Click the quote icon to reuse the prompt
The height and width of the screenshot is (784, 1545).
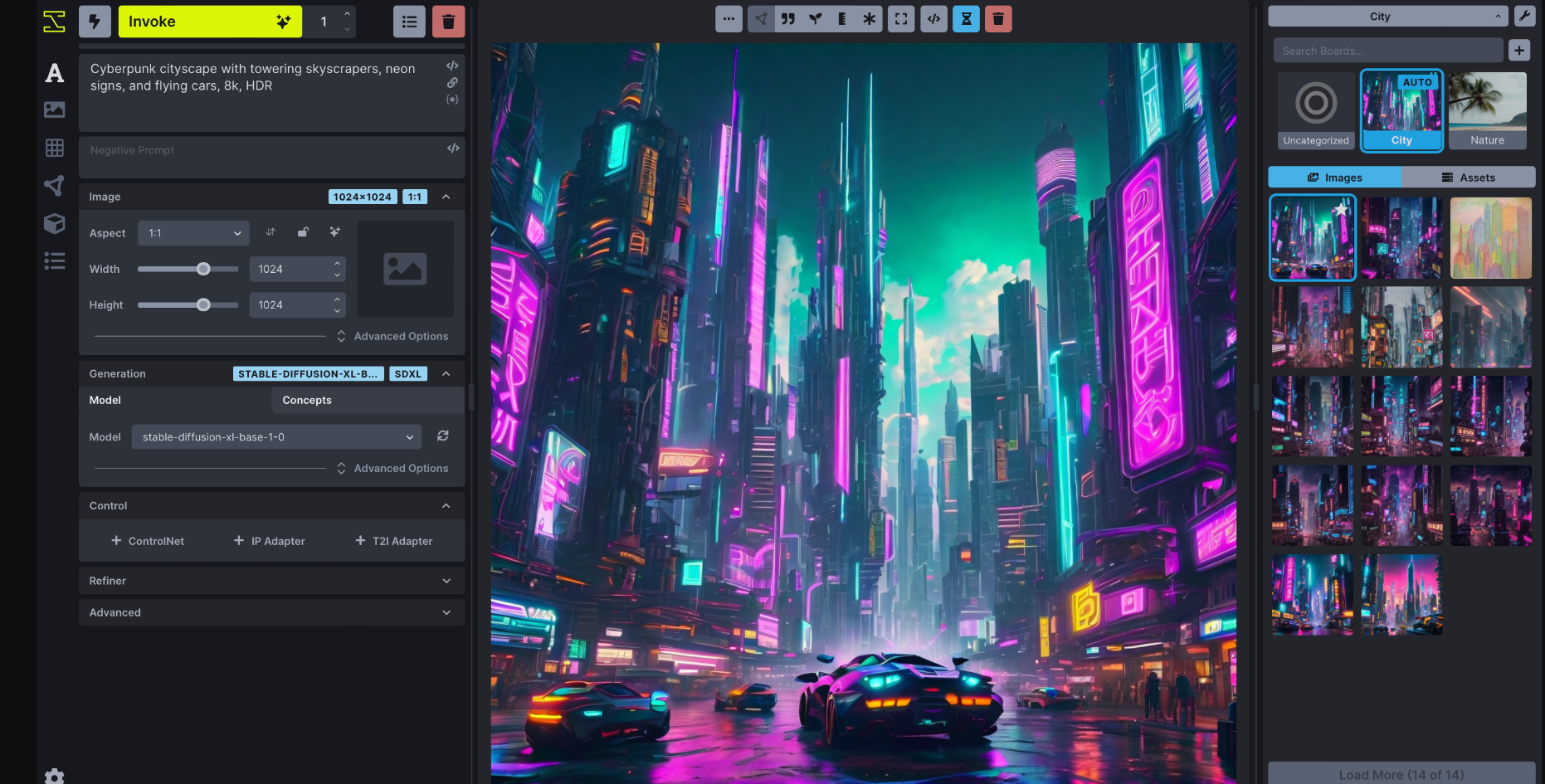tap(787, 19)
